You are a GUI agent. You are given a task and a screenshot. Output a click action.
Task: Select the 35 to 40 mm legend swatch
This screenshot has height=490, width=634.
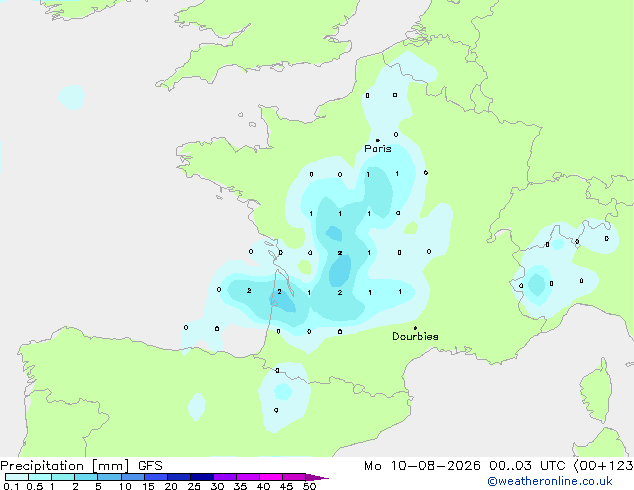click(248, 477)
